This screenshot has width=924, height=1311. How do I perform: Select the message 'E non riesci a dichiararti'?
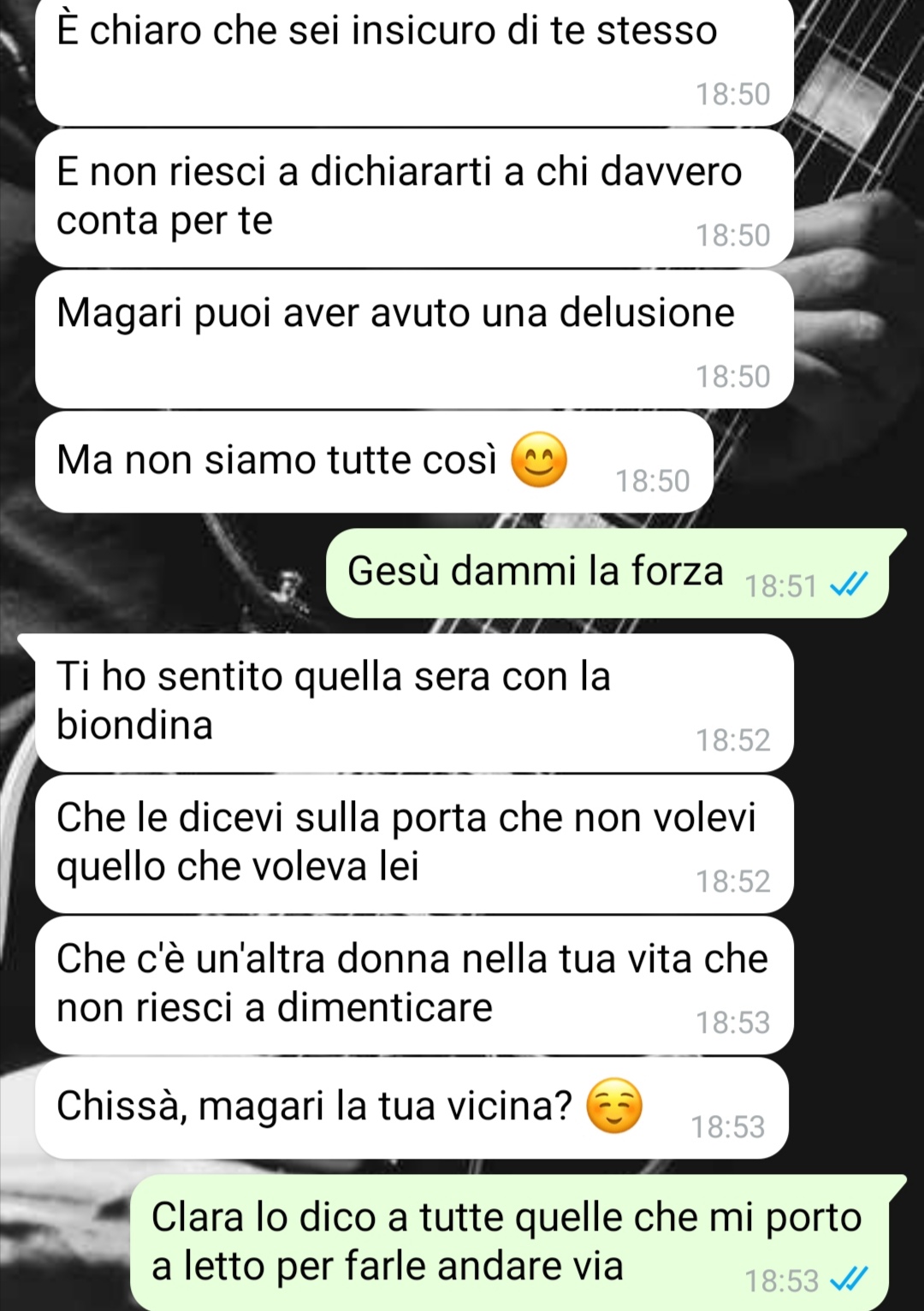point(414,198)
